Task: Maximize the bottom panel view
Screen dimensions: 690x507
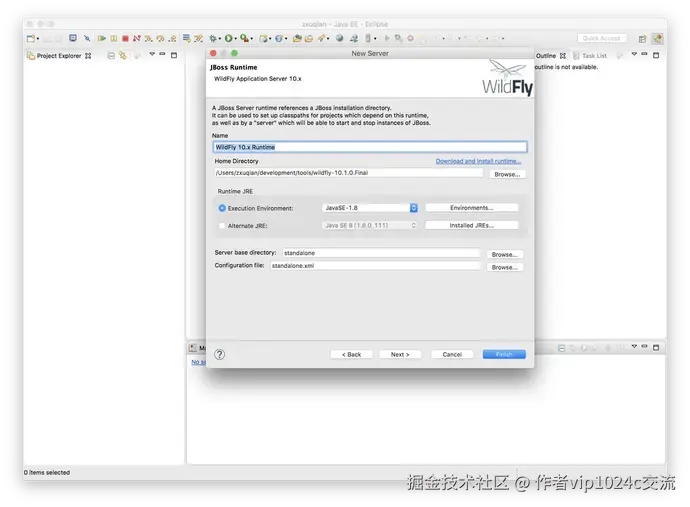Action: click(x=656, y=348)
